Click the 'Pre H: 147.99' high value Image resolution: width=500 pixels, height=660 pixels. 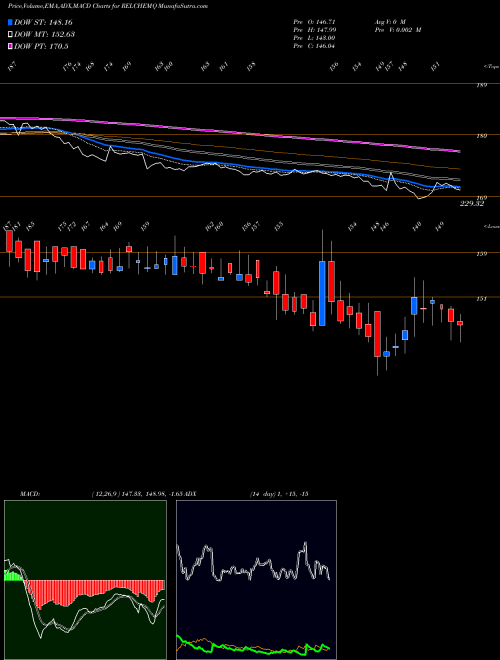[x=314, y=30]
